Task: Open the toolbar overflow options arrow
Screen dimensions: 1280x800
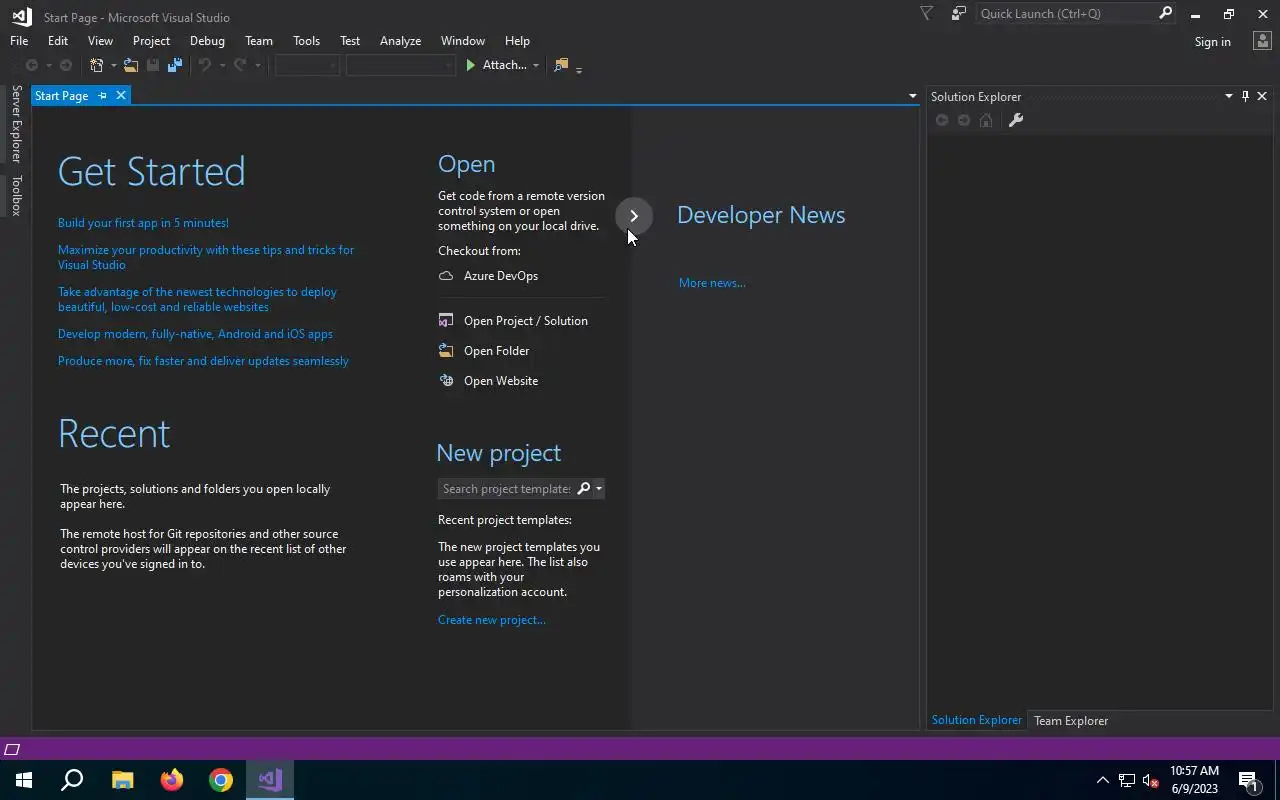Action: click(x=579, y=68)
